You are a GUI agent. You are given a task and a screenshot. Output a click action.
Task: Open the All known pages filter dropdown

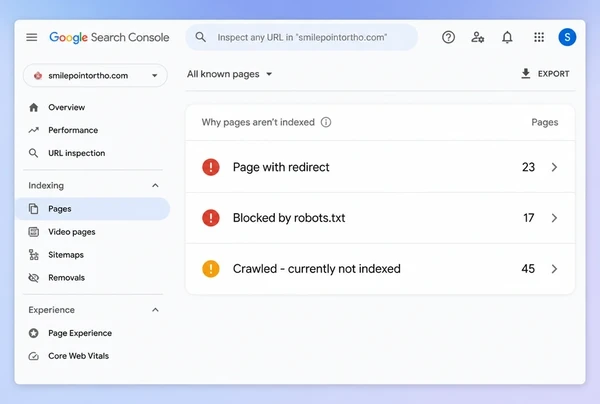click(x=230, y=74)
